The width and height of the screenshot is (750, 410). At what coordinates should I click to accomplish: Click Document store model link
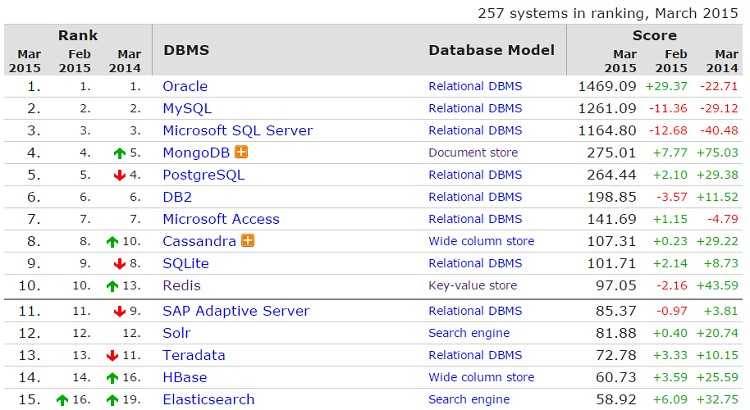point(473,153)
